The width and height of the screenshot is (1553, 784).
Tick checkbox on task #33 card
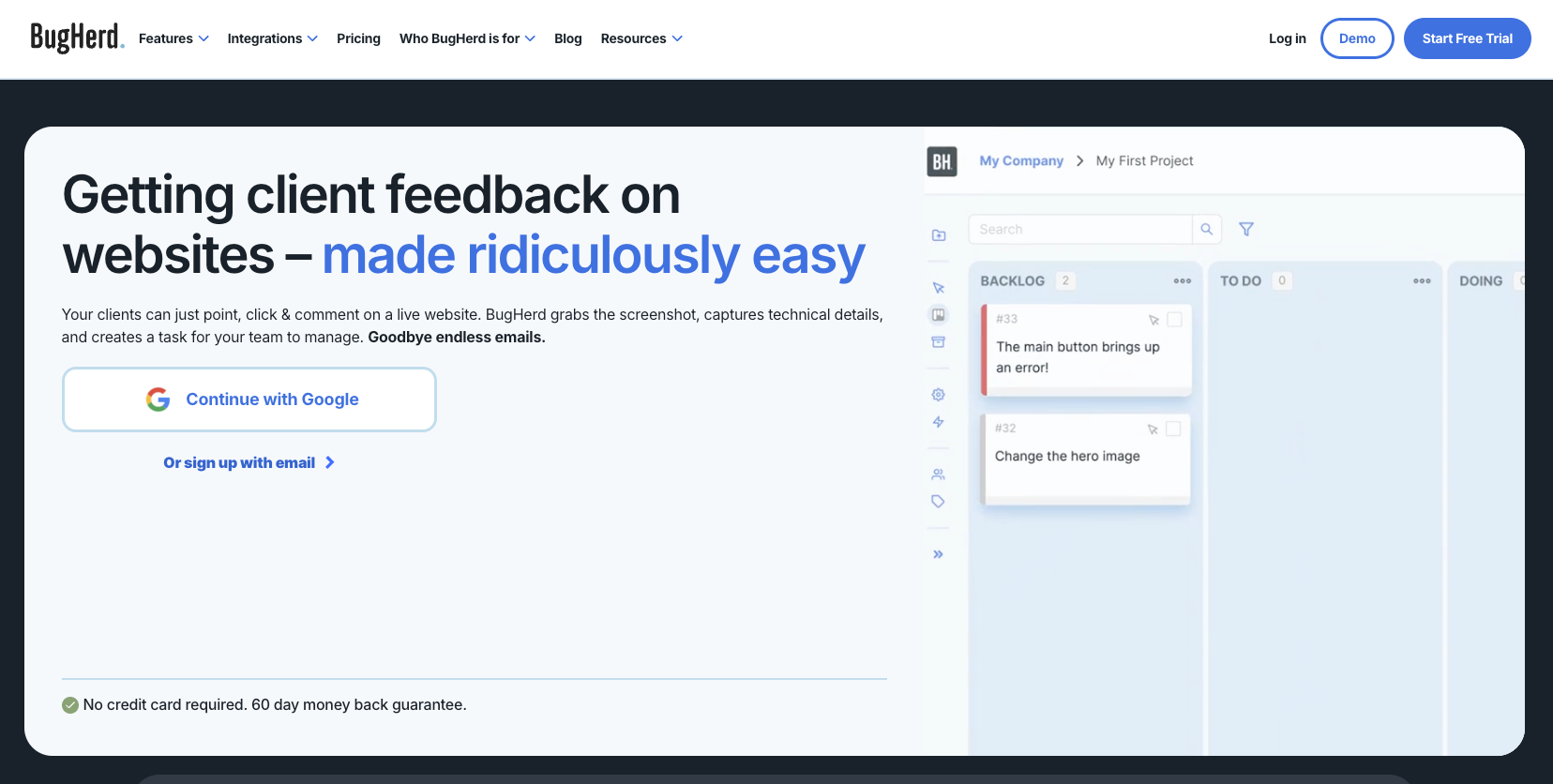[x=1174, y=320]
